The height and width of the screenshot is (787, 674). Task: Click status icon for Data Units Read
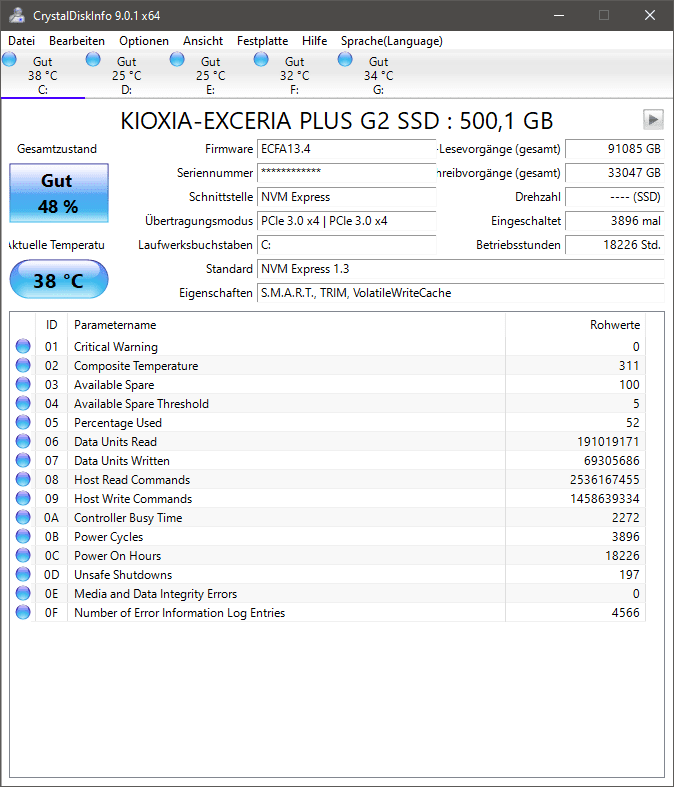pyautogui.click(x=23, y=441)
